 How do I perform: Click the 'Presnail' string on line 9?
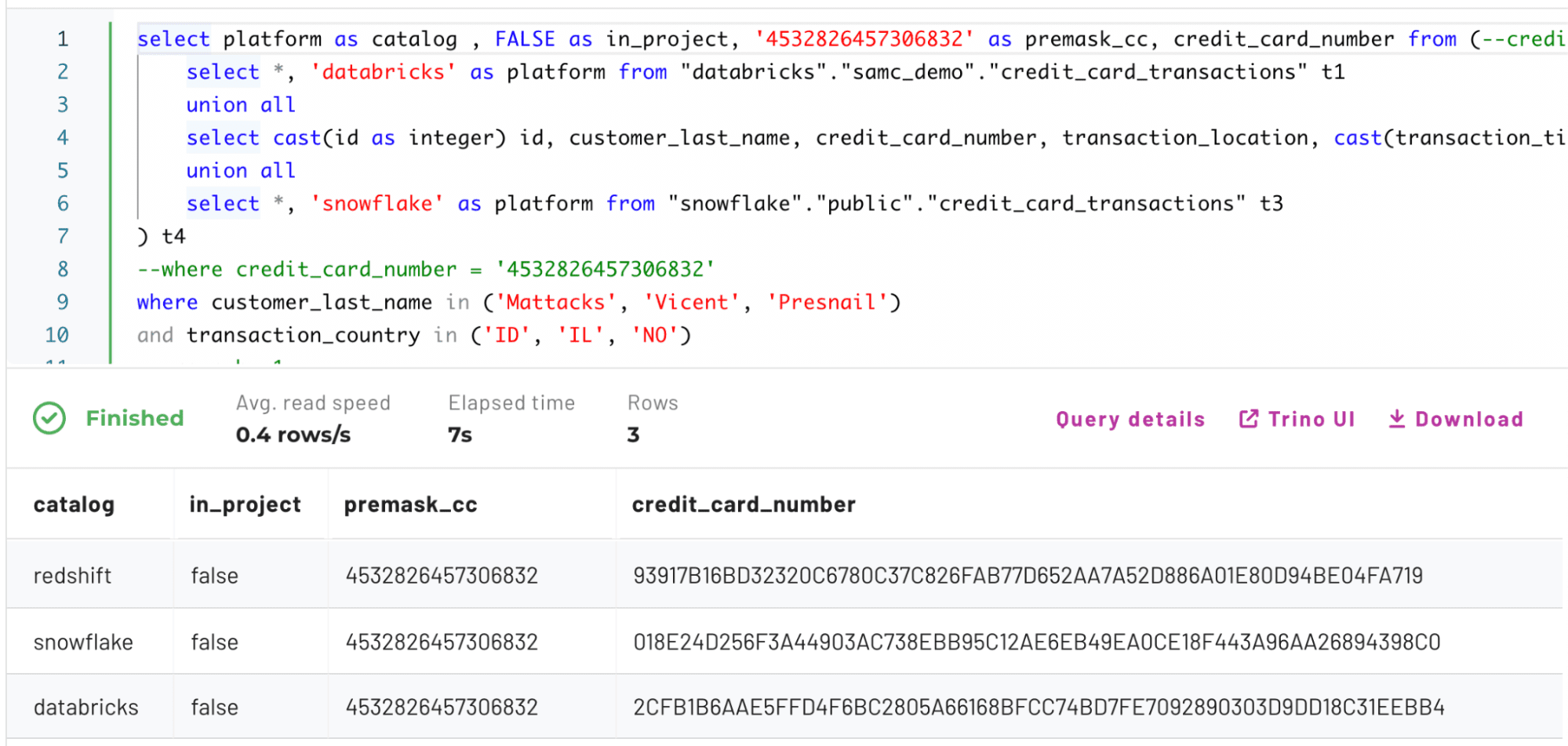[x=828, y=302]
